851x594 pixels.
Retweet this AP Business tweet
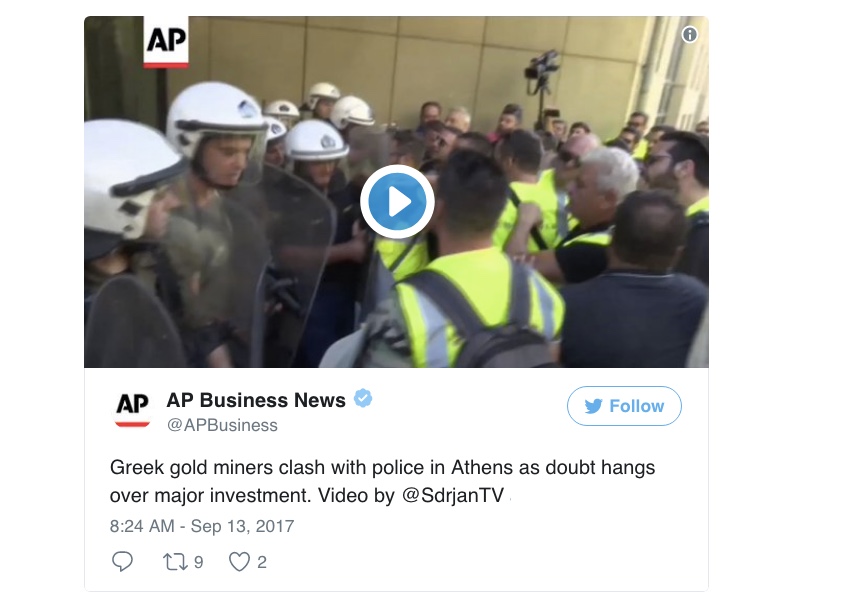click(175, 562)
